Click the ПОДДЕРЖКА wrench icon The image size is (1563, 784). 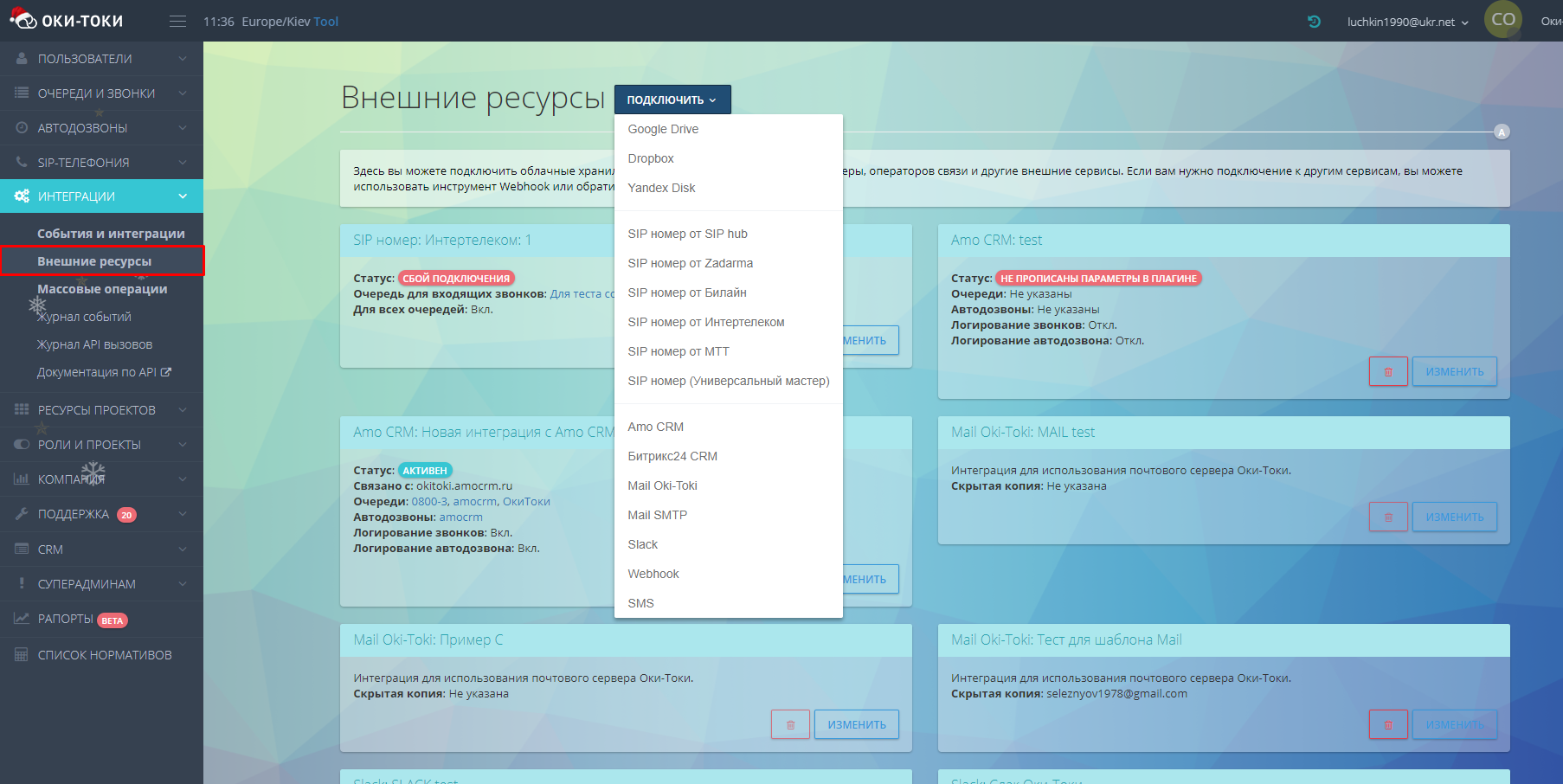tap(22, 514)
